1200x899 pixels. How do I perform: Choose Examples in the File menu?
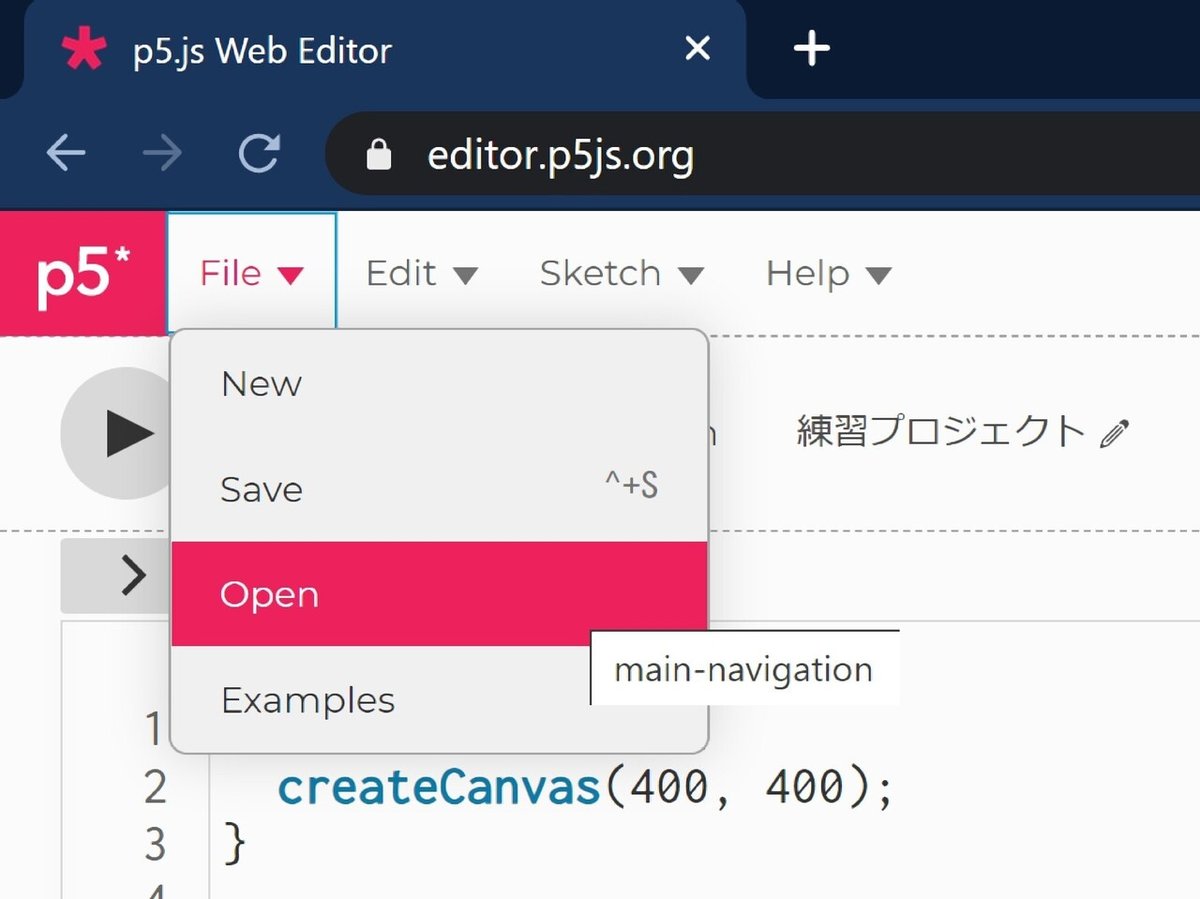pos(308,700)
